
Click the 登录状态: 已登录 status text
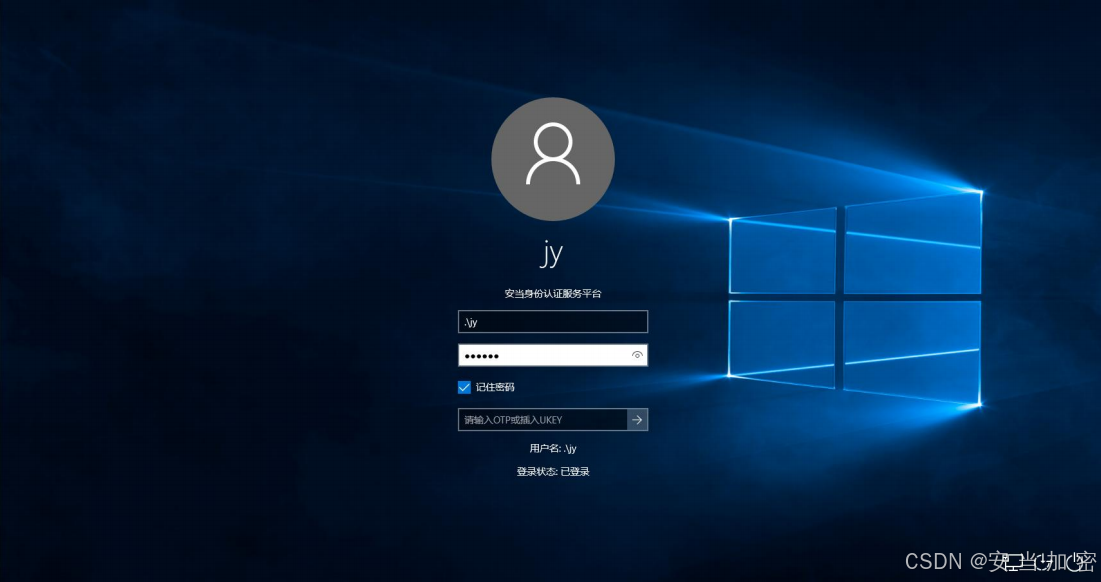(553, 472)
